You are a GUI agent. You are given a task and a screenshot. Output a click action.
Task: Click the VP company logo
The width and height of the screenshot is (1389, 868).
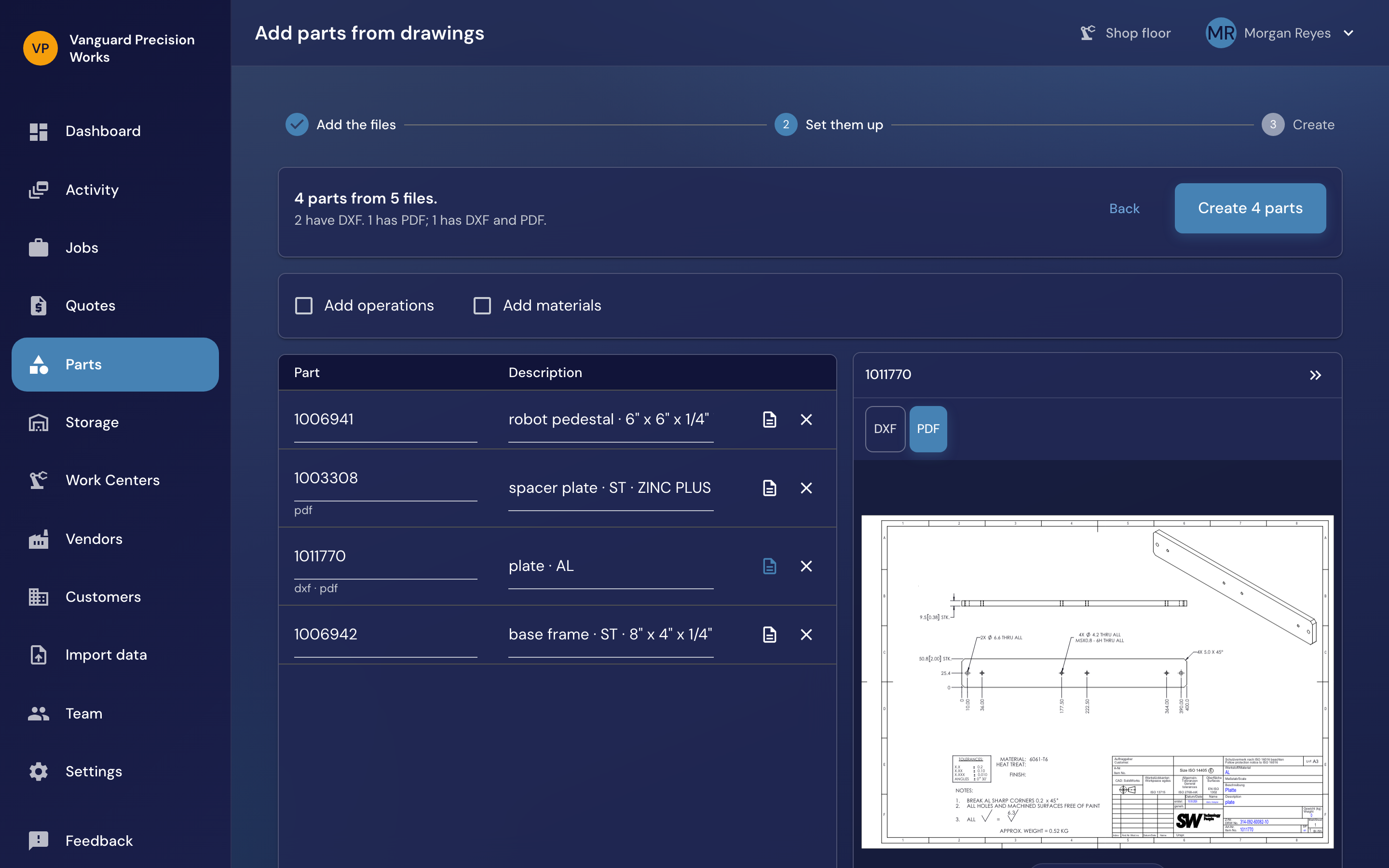pyautogui.click(x=40, y=48)
